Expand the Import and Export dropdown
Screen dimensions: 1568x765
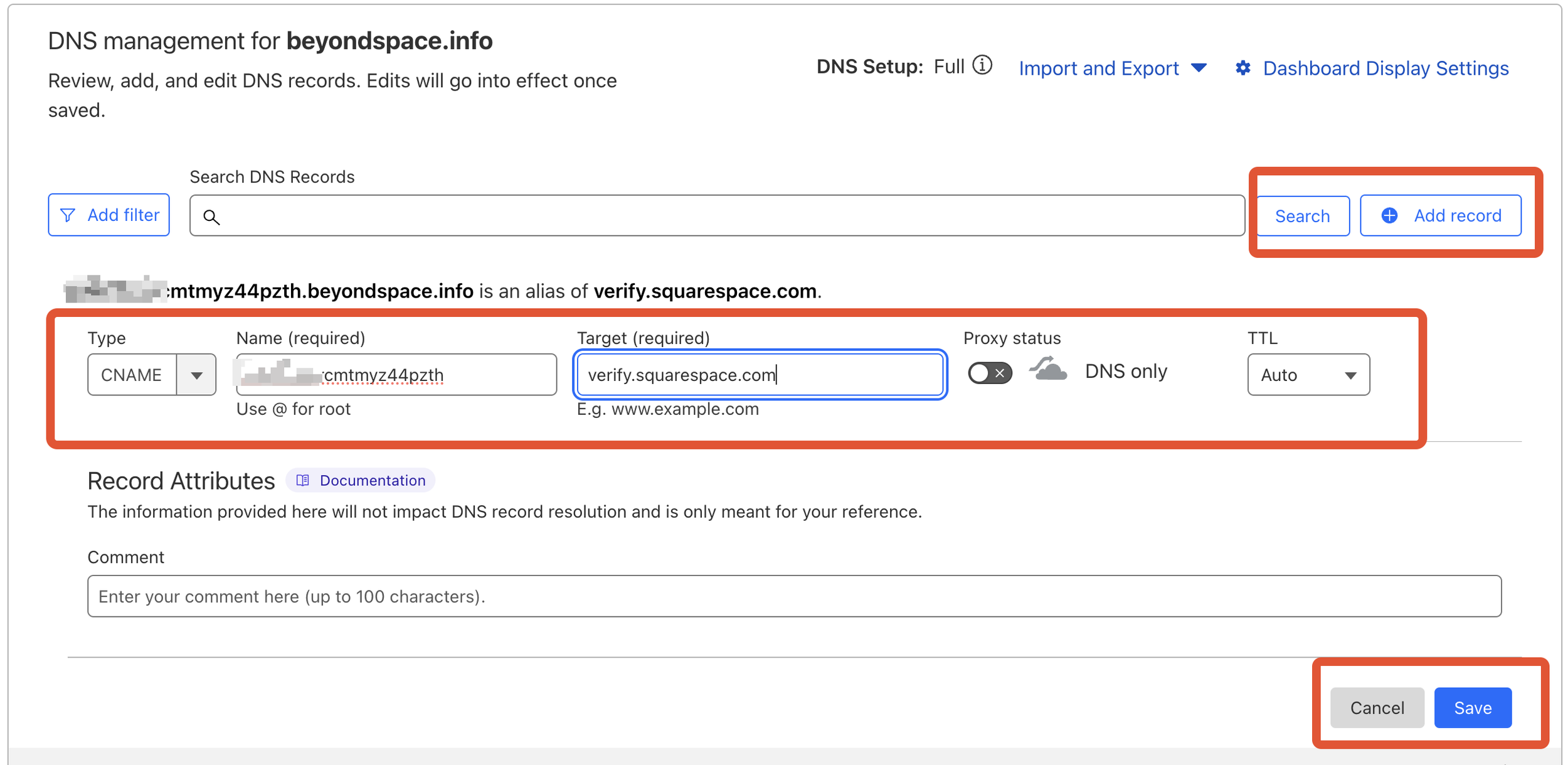click(1113, 68)
